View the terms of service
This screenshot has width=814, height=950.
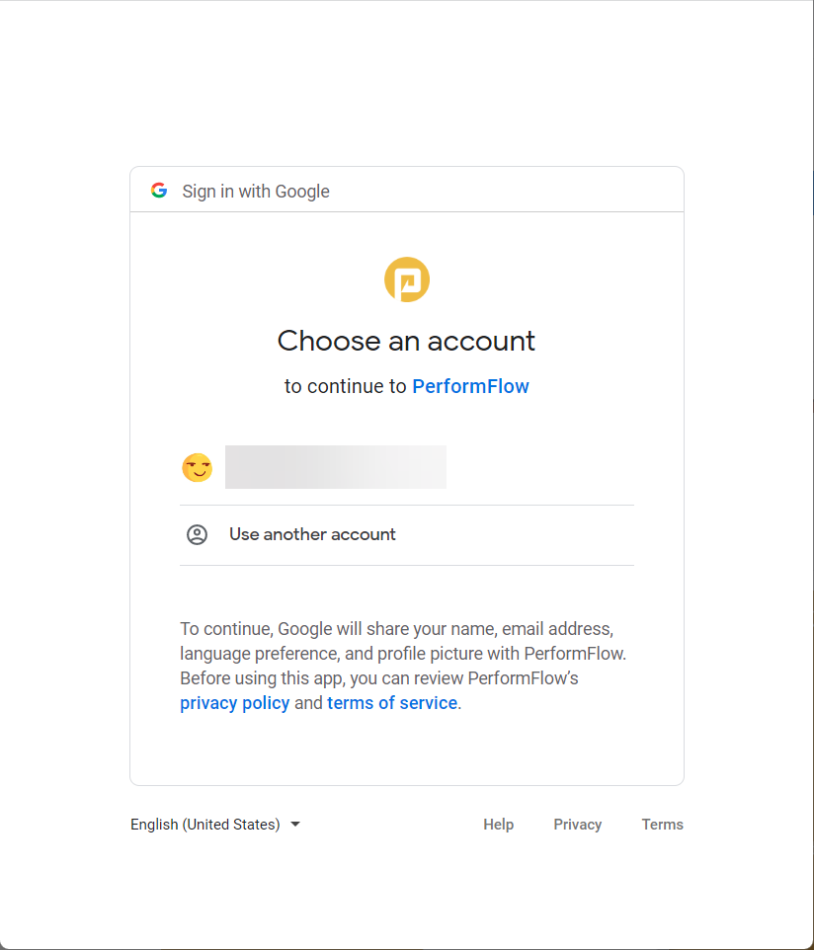tap(391, 702)
